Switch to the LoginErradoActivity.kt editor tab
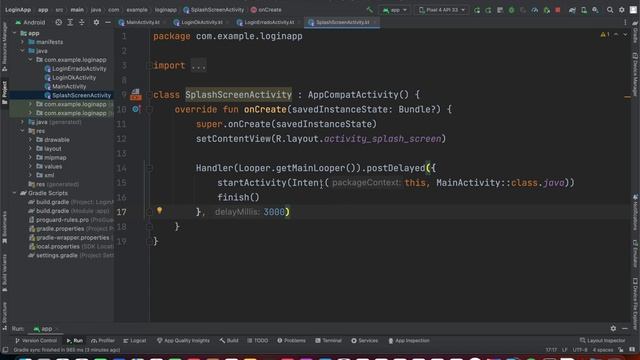 [268, 22]
